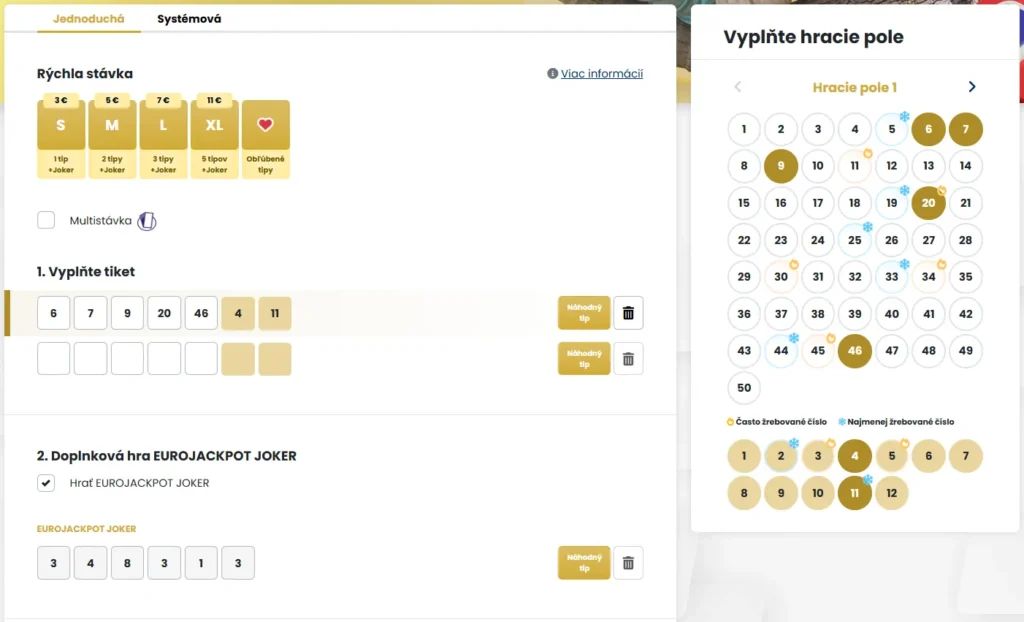Enable the Multistávka checkbox

pos(46,219)
